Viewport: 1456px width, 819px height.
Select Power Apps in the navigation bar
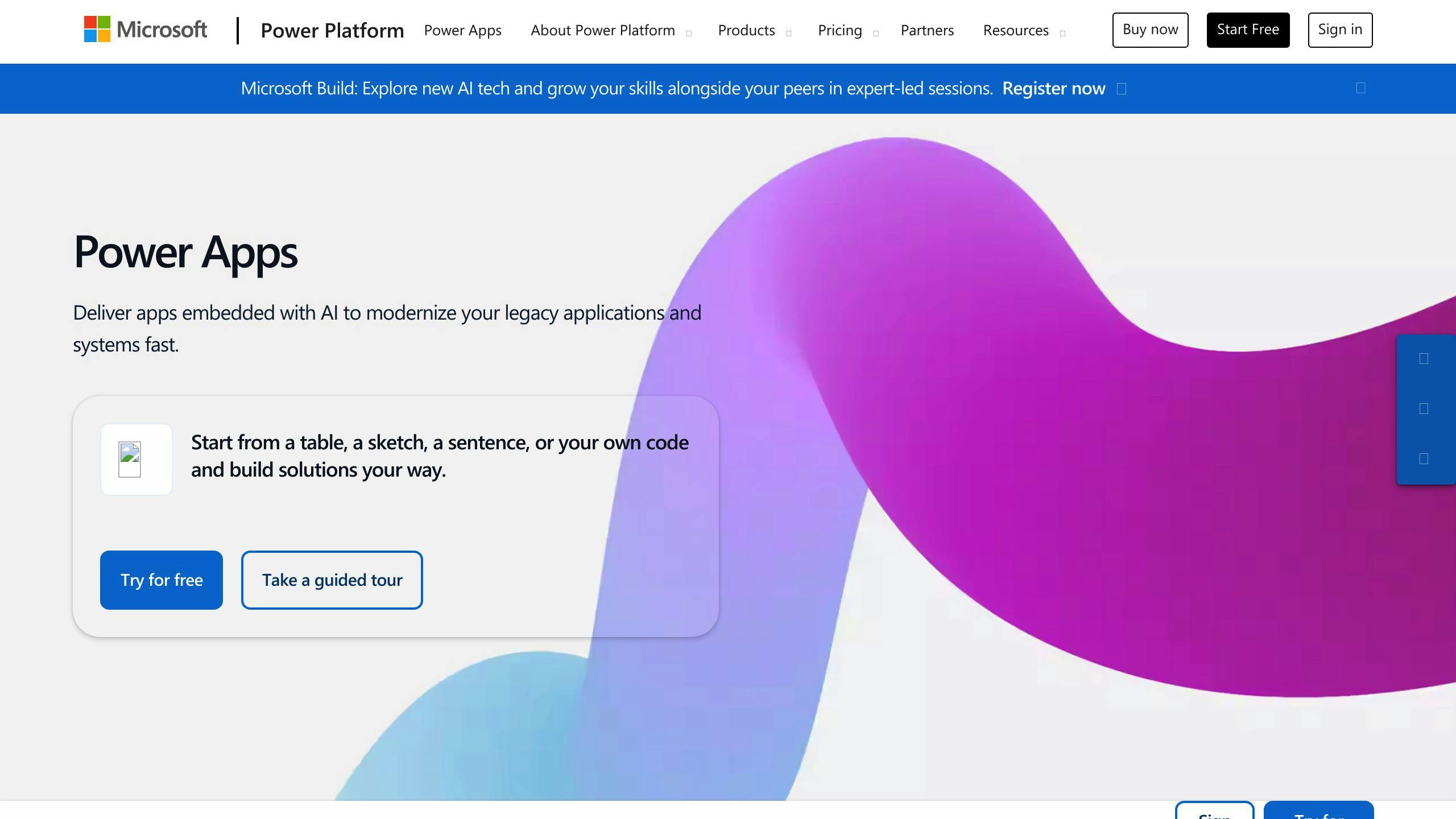coord(462,30)
